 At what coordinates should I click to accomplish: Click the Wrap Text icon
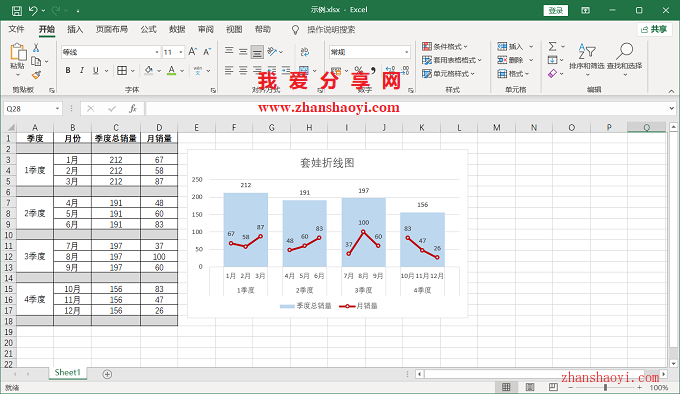(305, 52)
